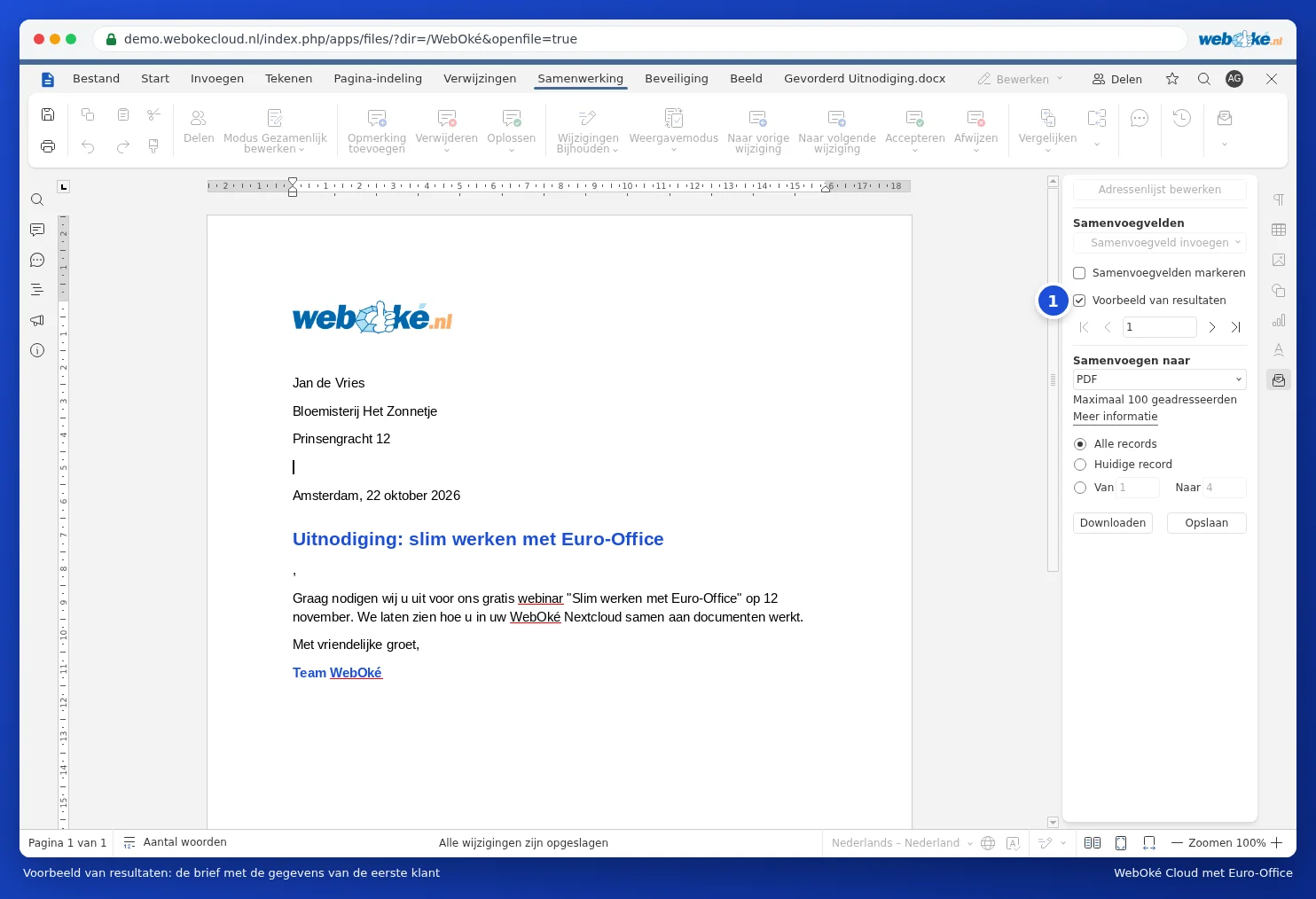Viewport: 1316px width, 899px height.
Task: Uncheck Voorbeeld van resultaten
Action: [1079, 301]
